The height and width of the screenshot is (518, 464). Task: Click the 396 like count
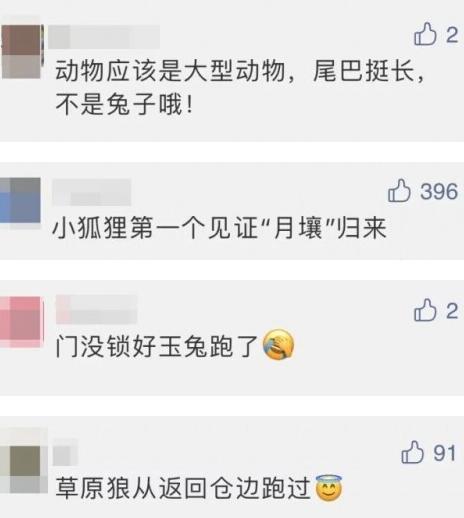click(x=439, y=191)
